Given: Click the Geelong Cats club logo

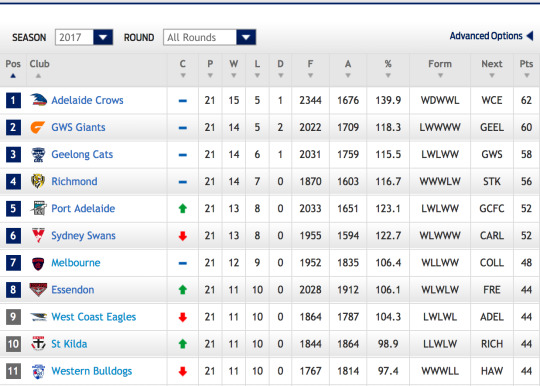Looking at the screenshot, I should pyautogui.click(x=38, y=155).
